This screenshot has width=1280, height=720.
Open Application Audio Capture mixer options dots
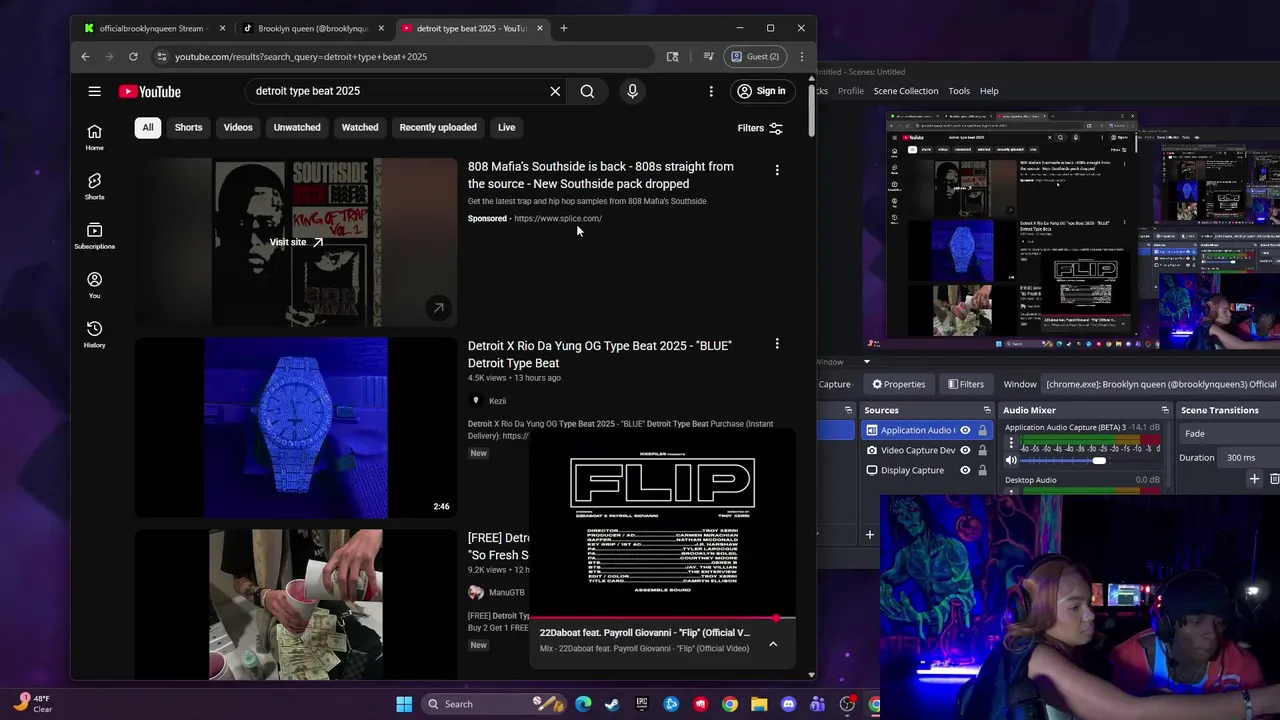1011,442
